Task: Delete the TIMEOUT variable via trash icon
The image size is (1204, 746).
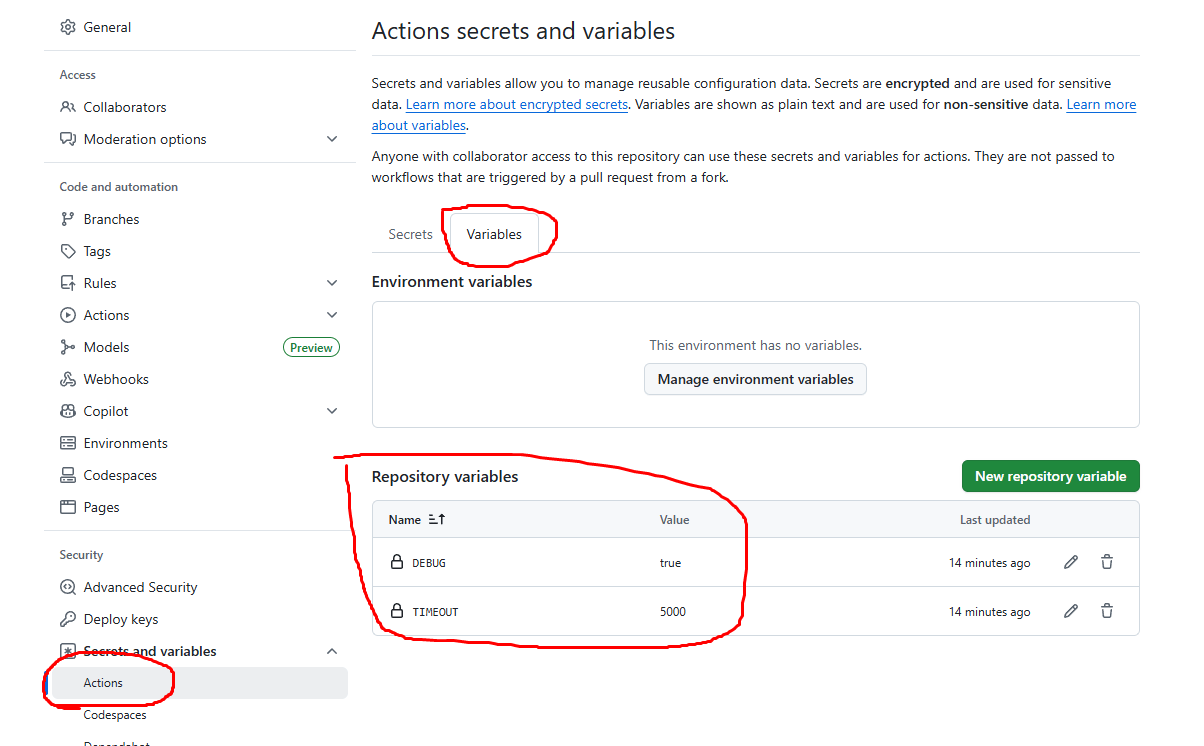Action: pos(1107,611)
